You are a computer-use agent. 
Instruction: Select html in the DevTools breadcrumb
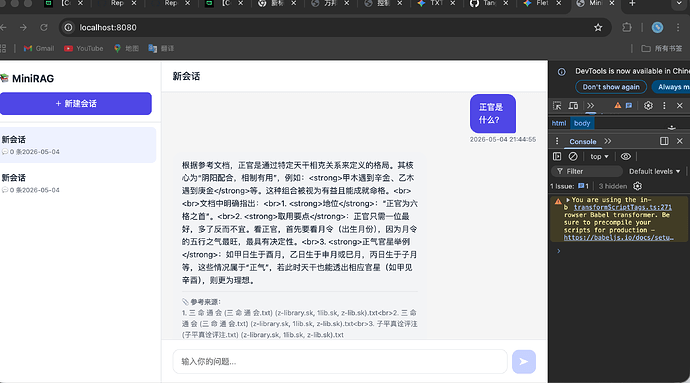coord(559,123)
